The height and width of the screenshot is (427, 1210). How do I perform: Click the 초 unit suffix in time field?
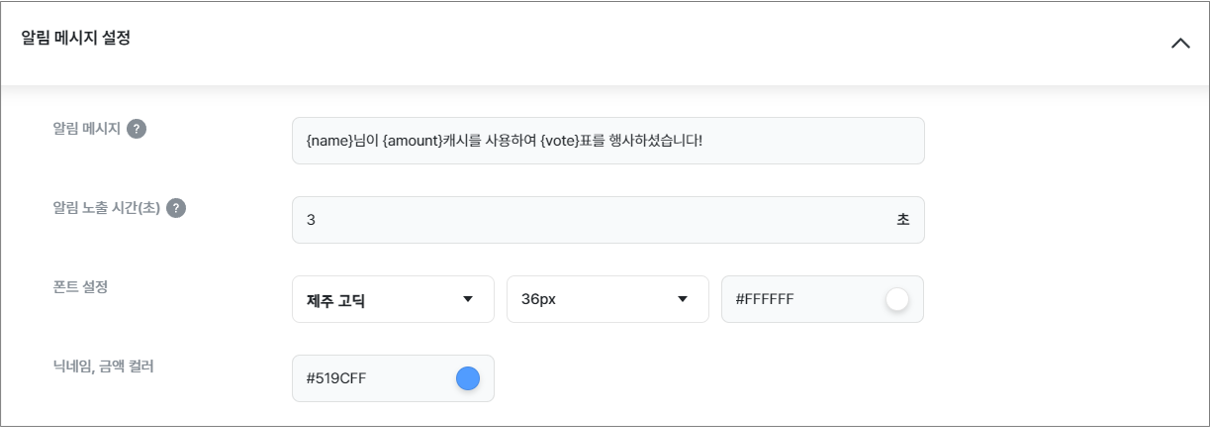click(903, 220)
